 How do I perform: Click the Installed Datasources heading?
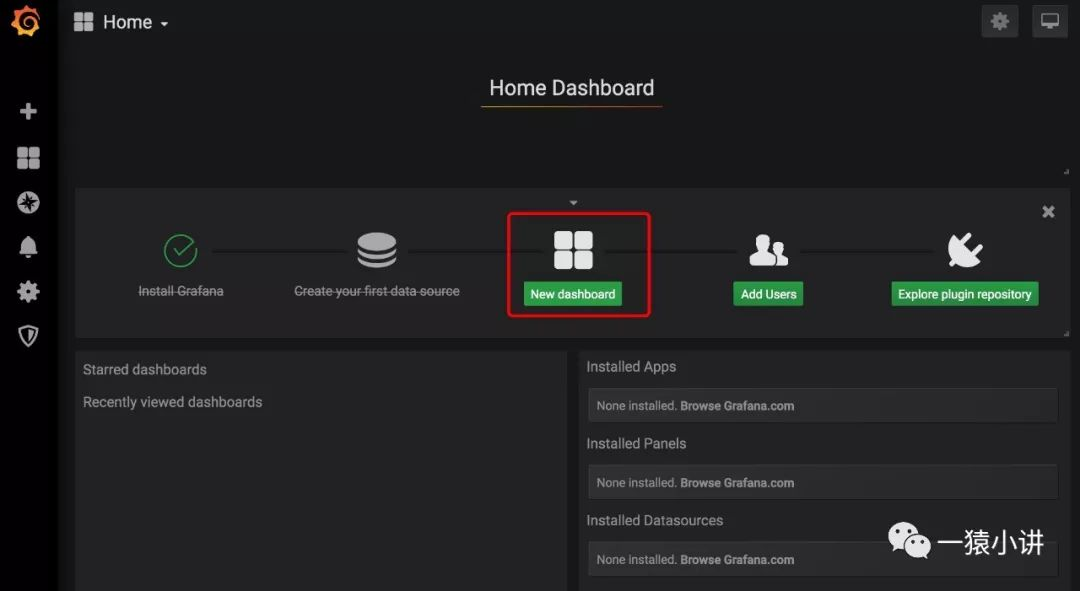click(x=654, y=521)
